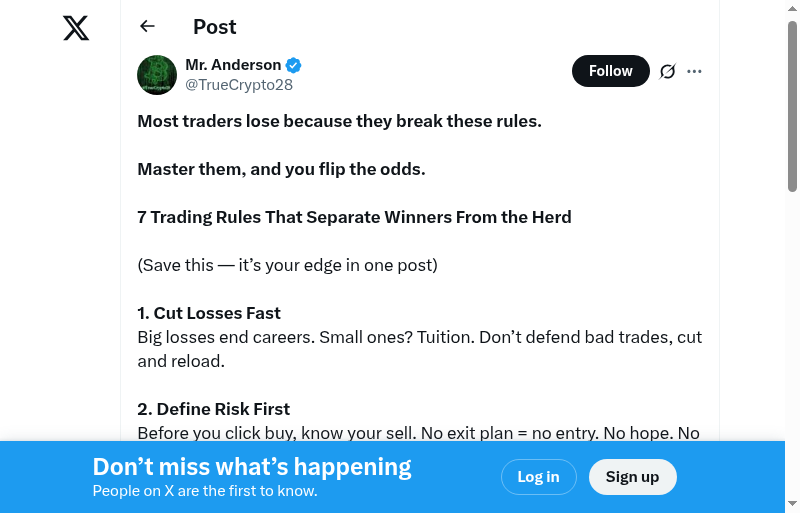The image size is (800, 513).
Task: Open Mr. Anderson's profile avatar
Action: 157,75
